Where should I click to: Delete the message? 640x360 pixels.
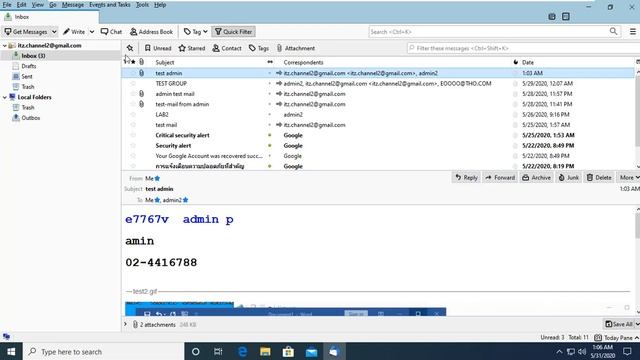coord(599,178)
